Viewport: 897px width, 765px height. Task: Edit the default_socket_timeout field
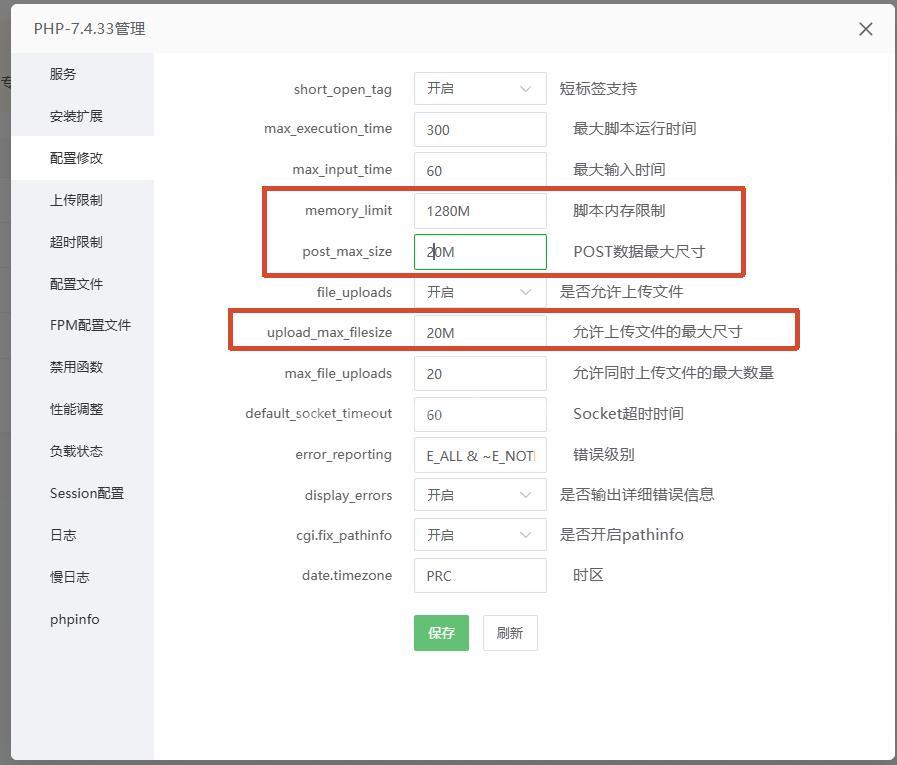[x=480, y=414]
